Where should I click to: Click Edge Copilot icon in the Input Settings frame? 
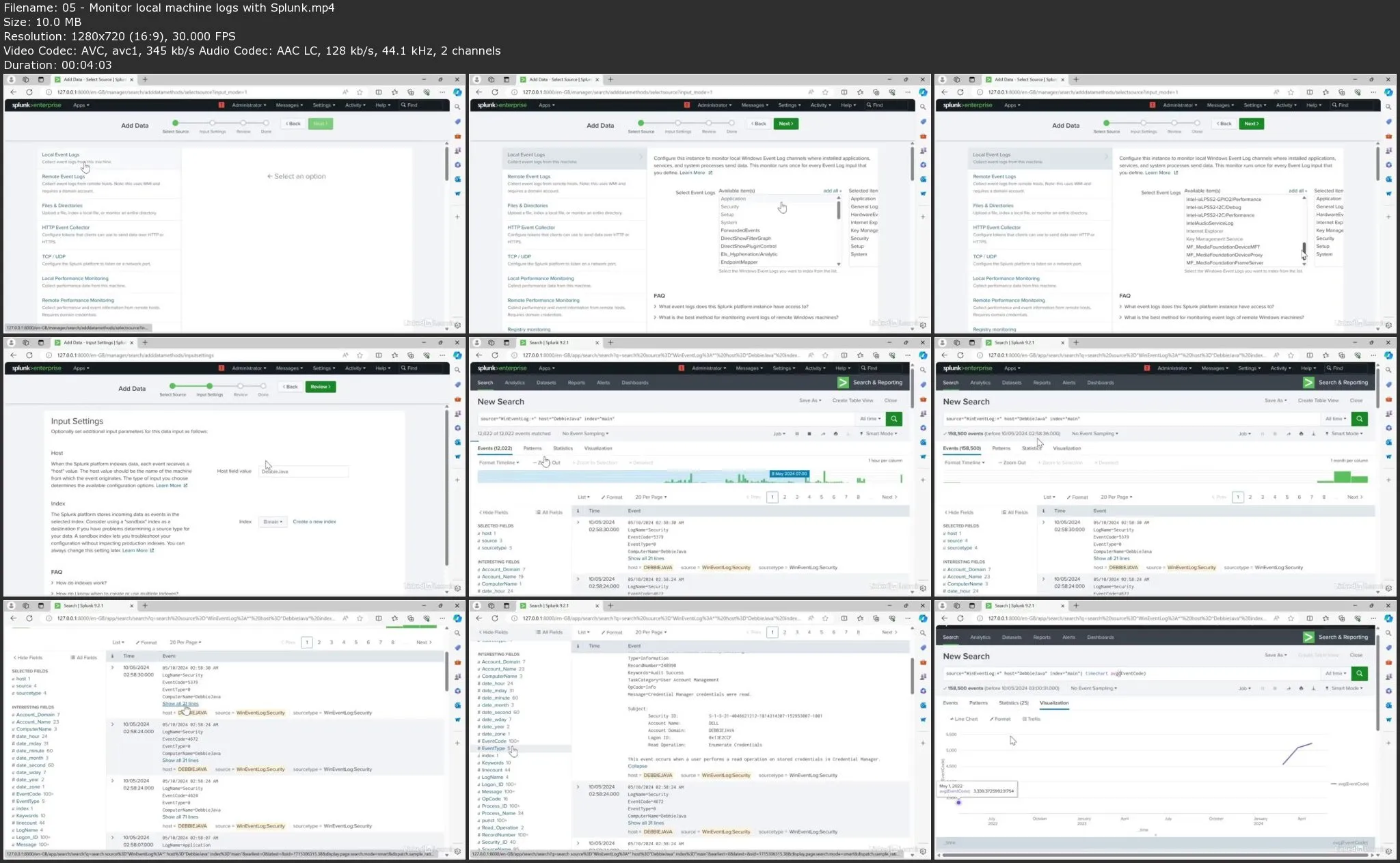[457, 355]
